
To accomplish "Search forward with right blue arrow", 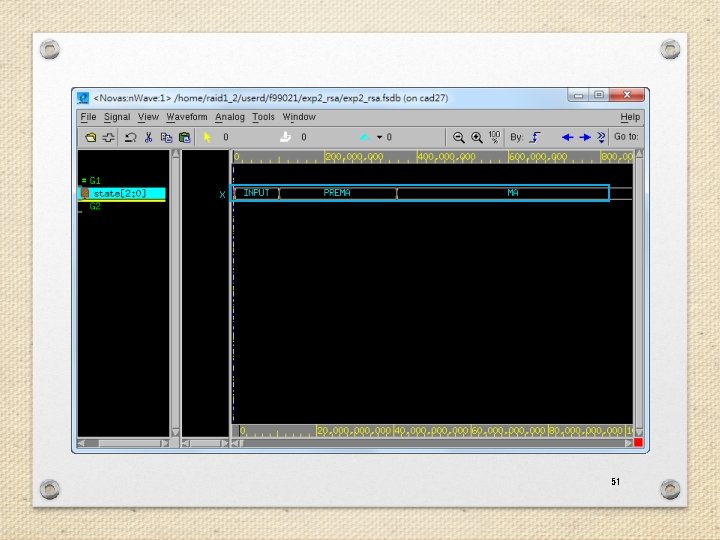I will tap(585, 137).
